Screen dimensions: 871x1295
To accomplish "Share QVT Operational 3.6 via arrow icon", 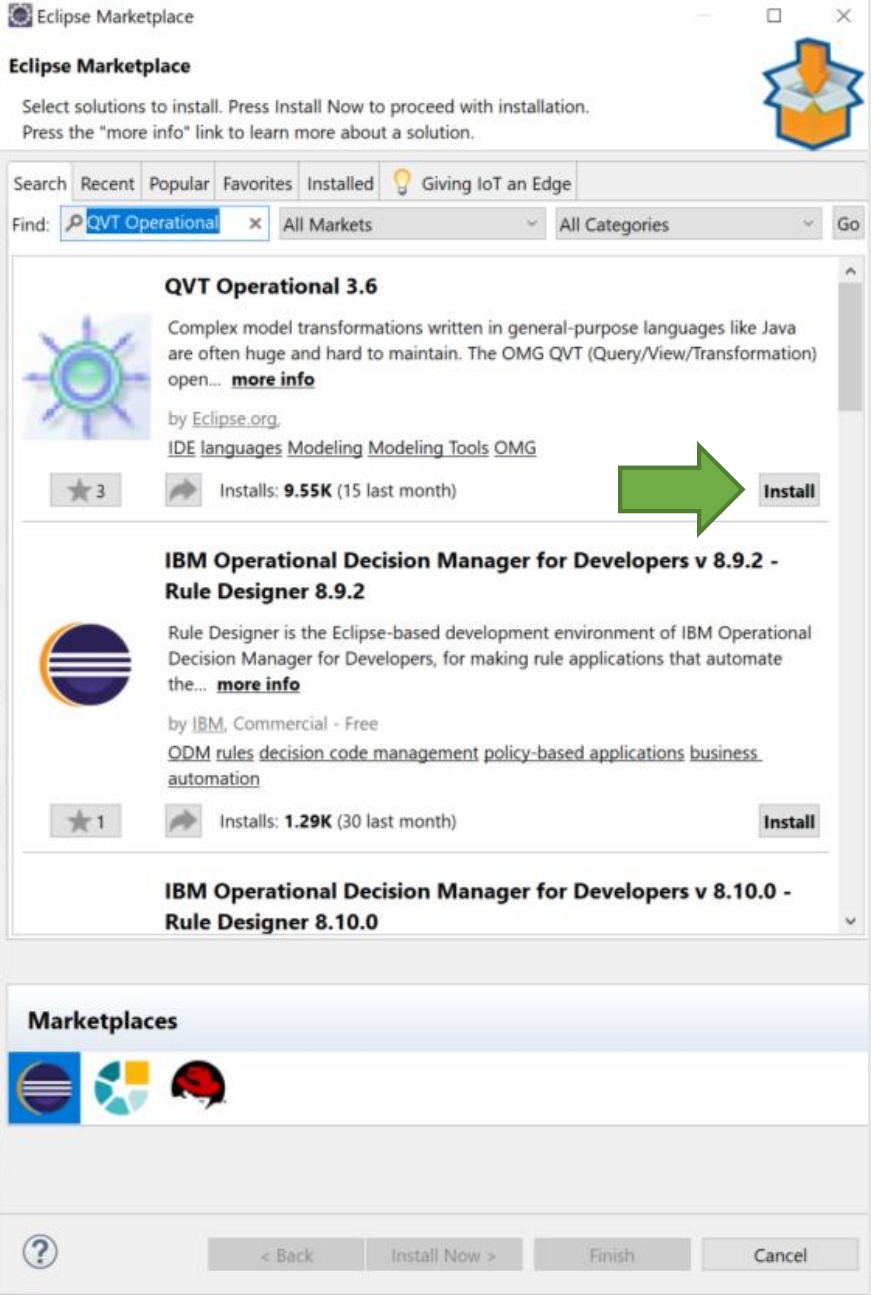I will click(183, 491).
